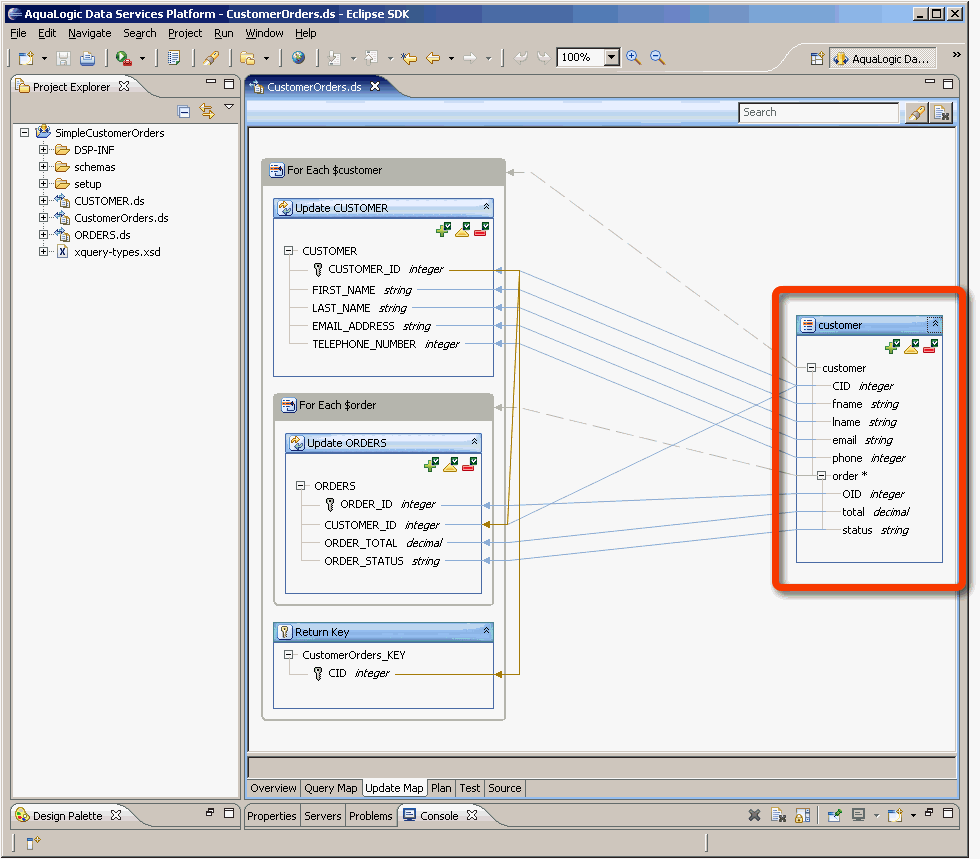Collapse the Update CUSTOMER block chevron

tap(486, 206)
